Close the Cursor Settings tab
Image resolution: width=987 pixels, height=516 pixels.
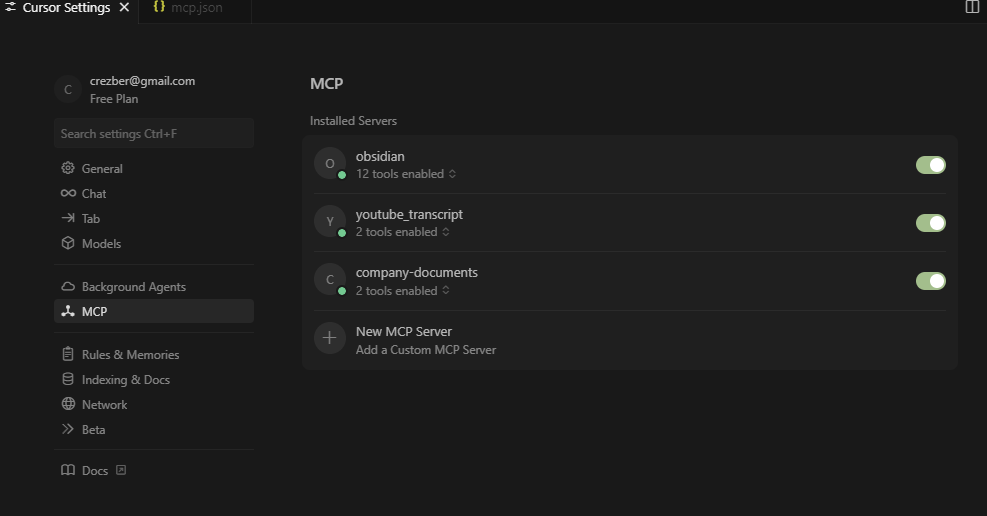click(x=124, y=8)
